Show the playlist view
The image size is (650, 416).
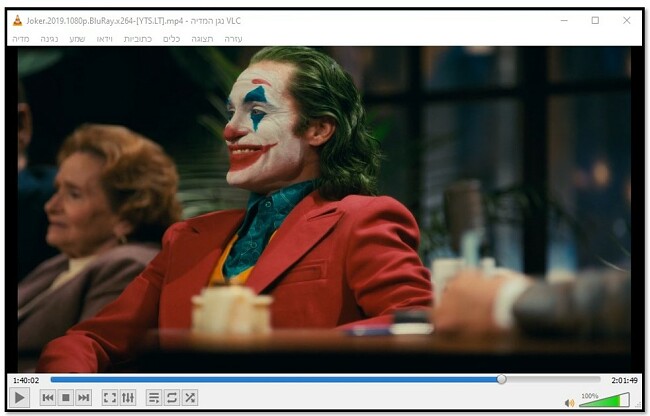[154, 398]
